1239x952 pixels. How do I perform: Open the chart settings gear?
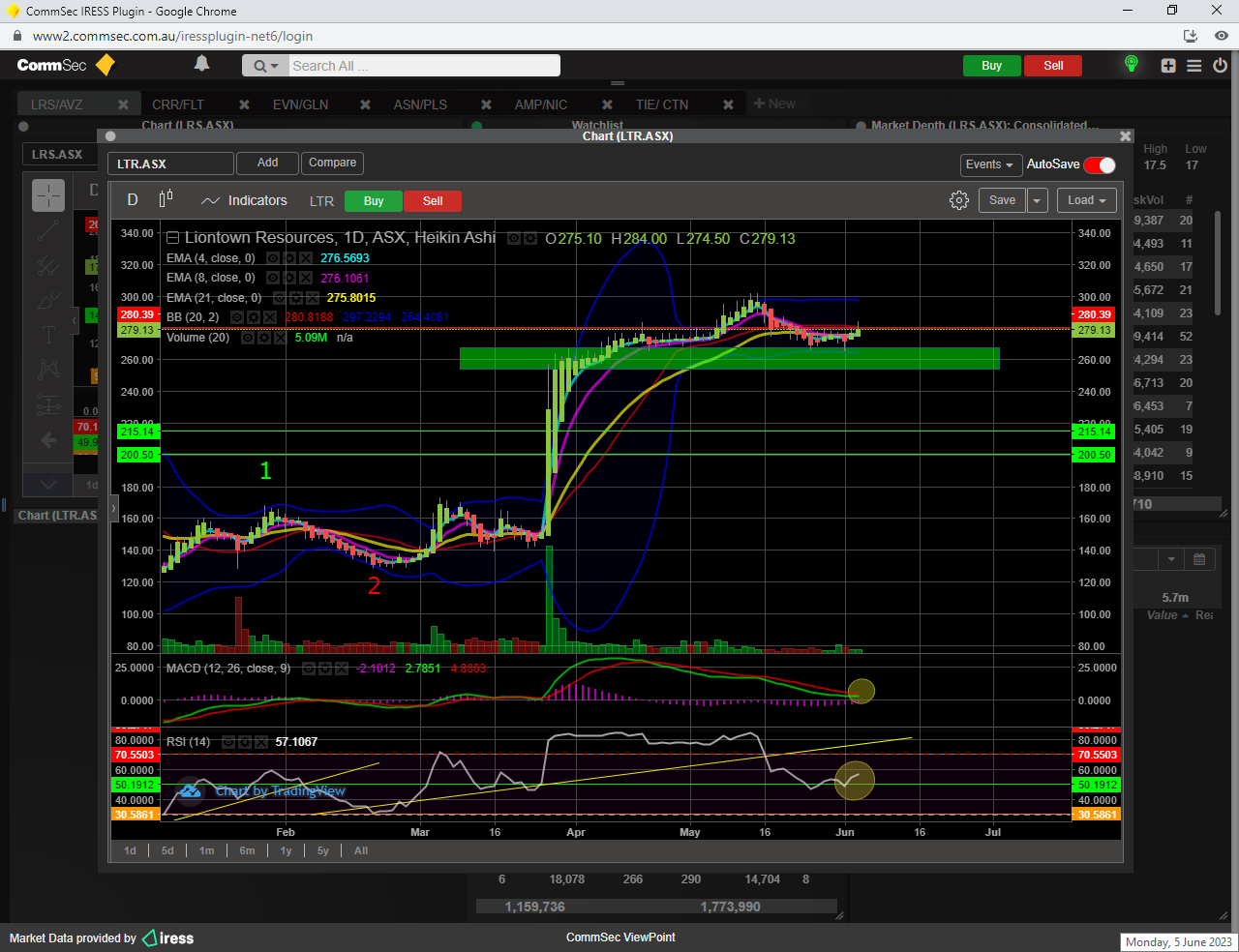[x=958, y=200]
